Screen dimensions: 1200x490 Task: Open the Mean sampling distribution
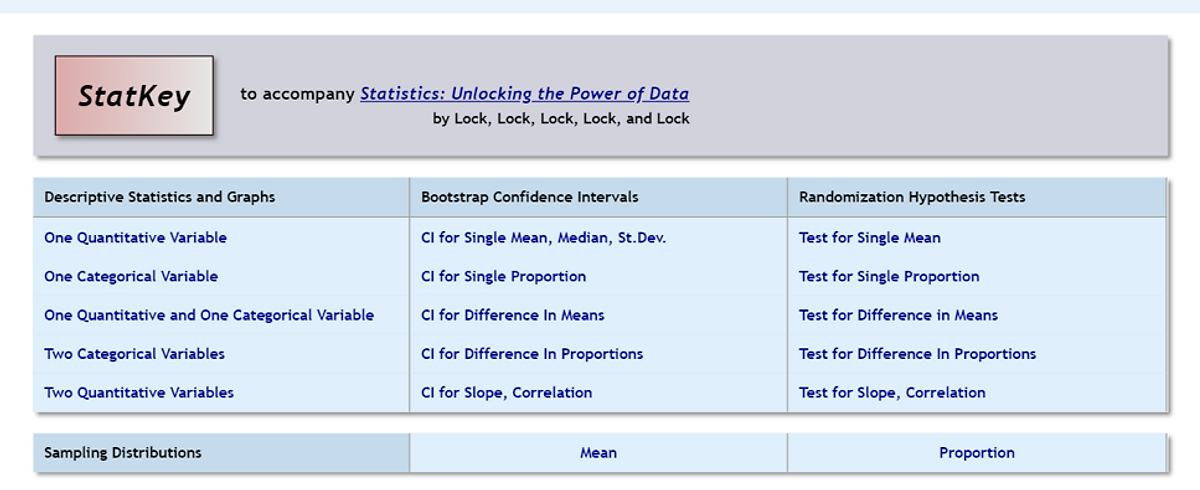(x=598, y=453)
